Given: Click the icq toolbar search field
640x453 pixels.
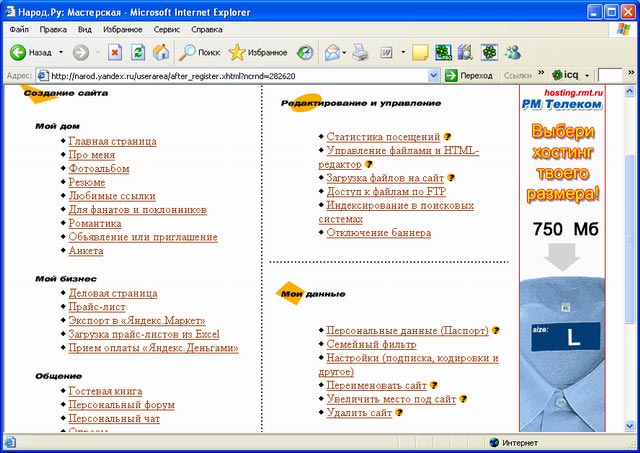Looking at the screenshot, I should click(x=609, y=76).
